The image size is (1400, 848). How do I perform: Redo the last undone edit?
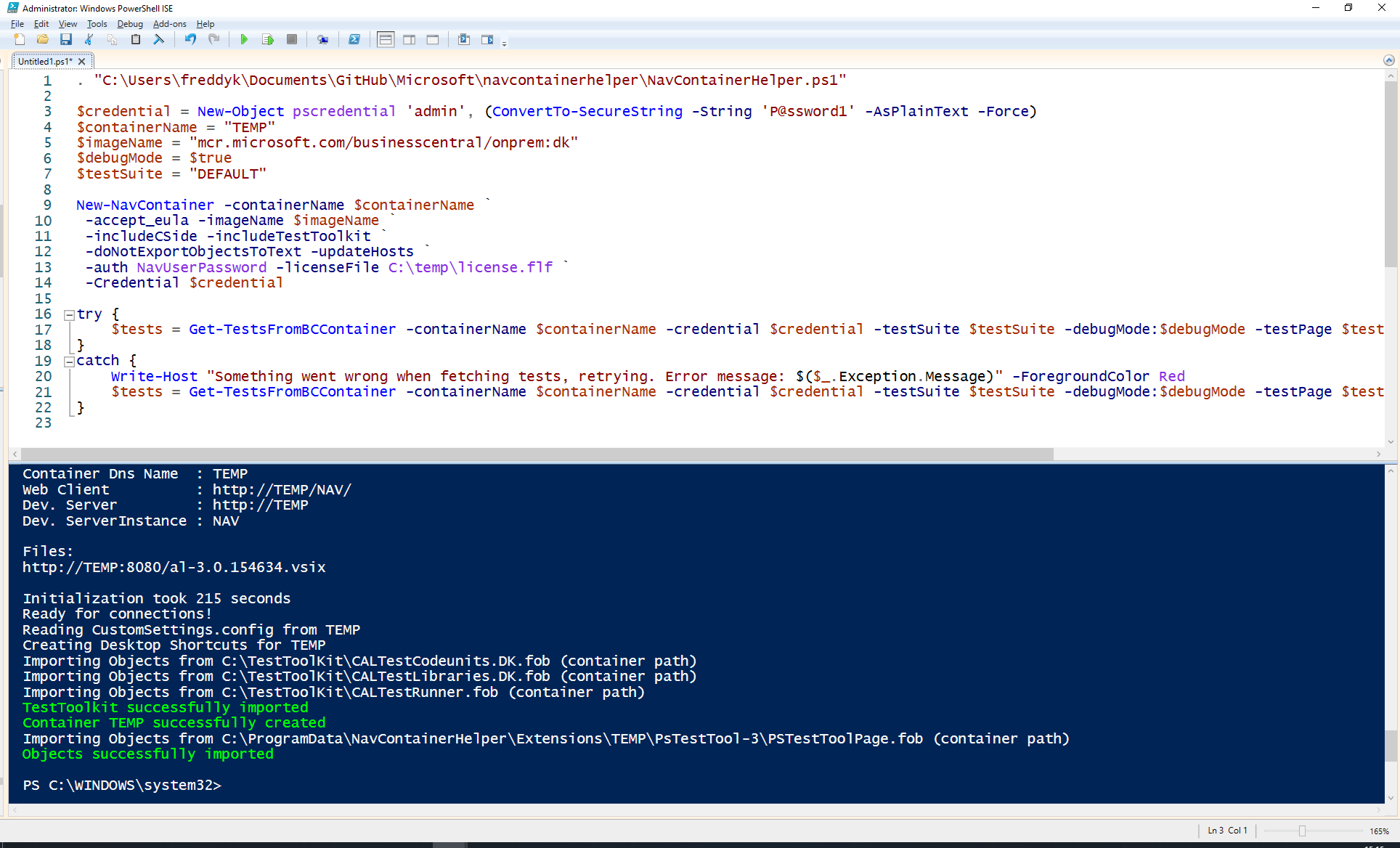click(213, 39)
